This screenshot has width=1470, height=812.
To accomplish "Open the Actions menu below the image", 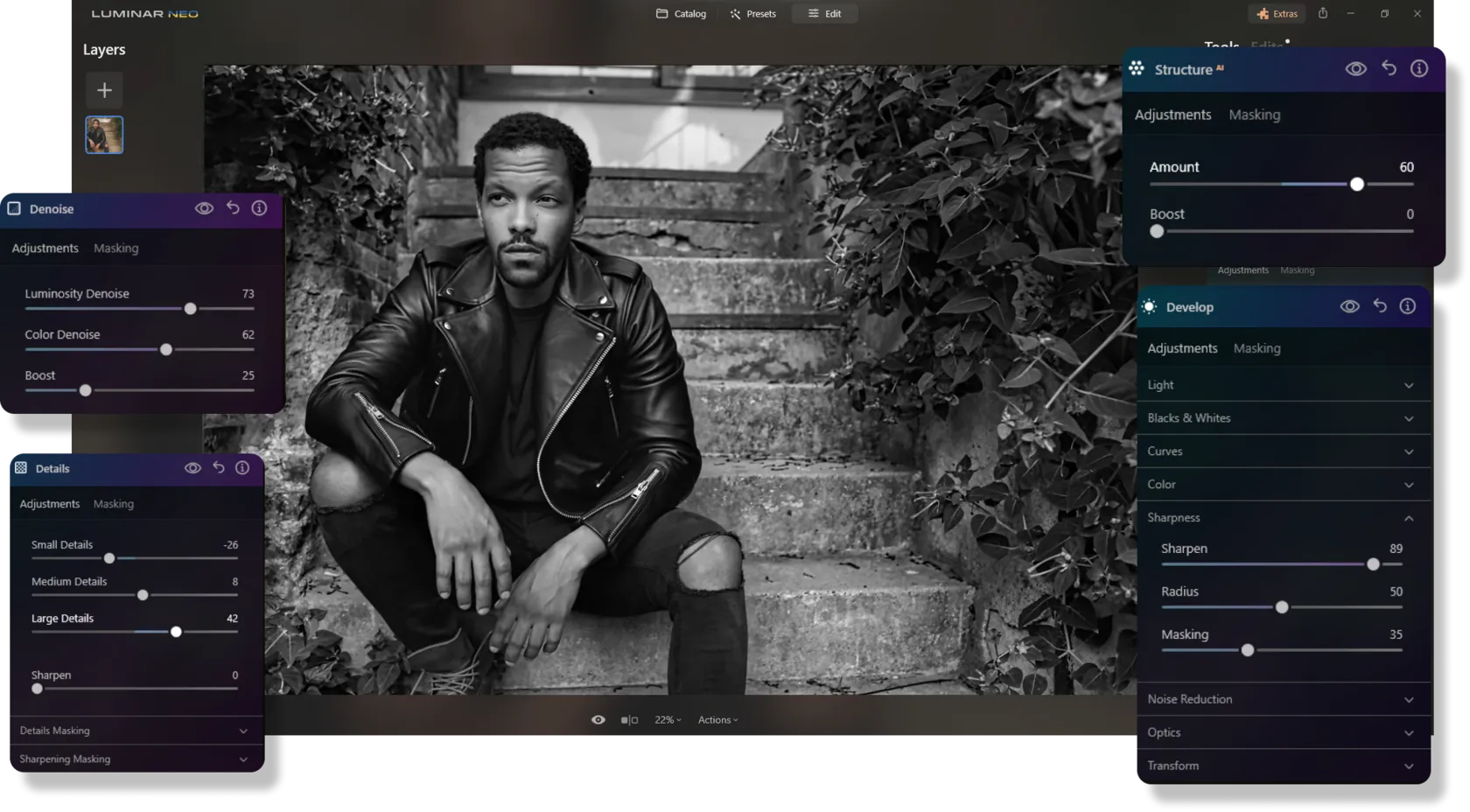I will point(717,720).
